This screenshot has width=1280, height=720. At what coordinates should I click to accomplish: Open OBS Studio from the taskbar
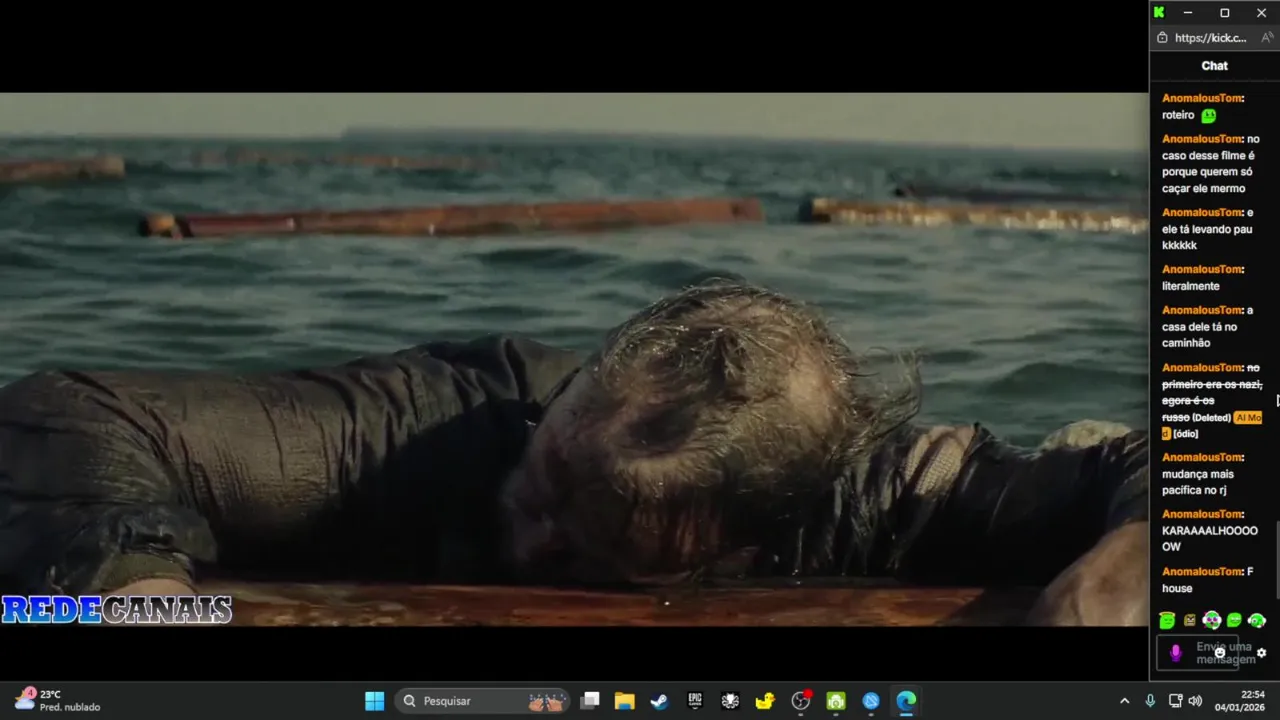pos(801,701)
